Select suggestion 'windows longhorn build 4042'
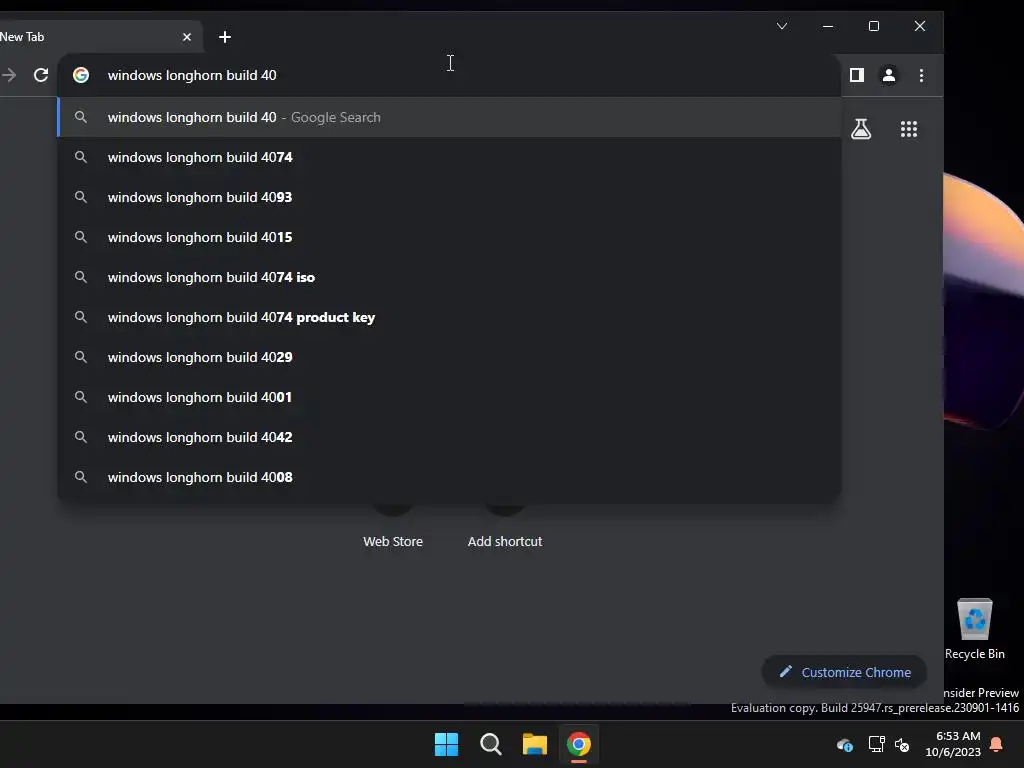Viewport: 1024px width, 768px height. point(449,437)
